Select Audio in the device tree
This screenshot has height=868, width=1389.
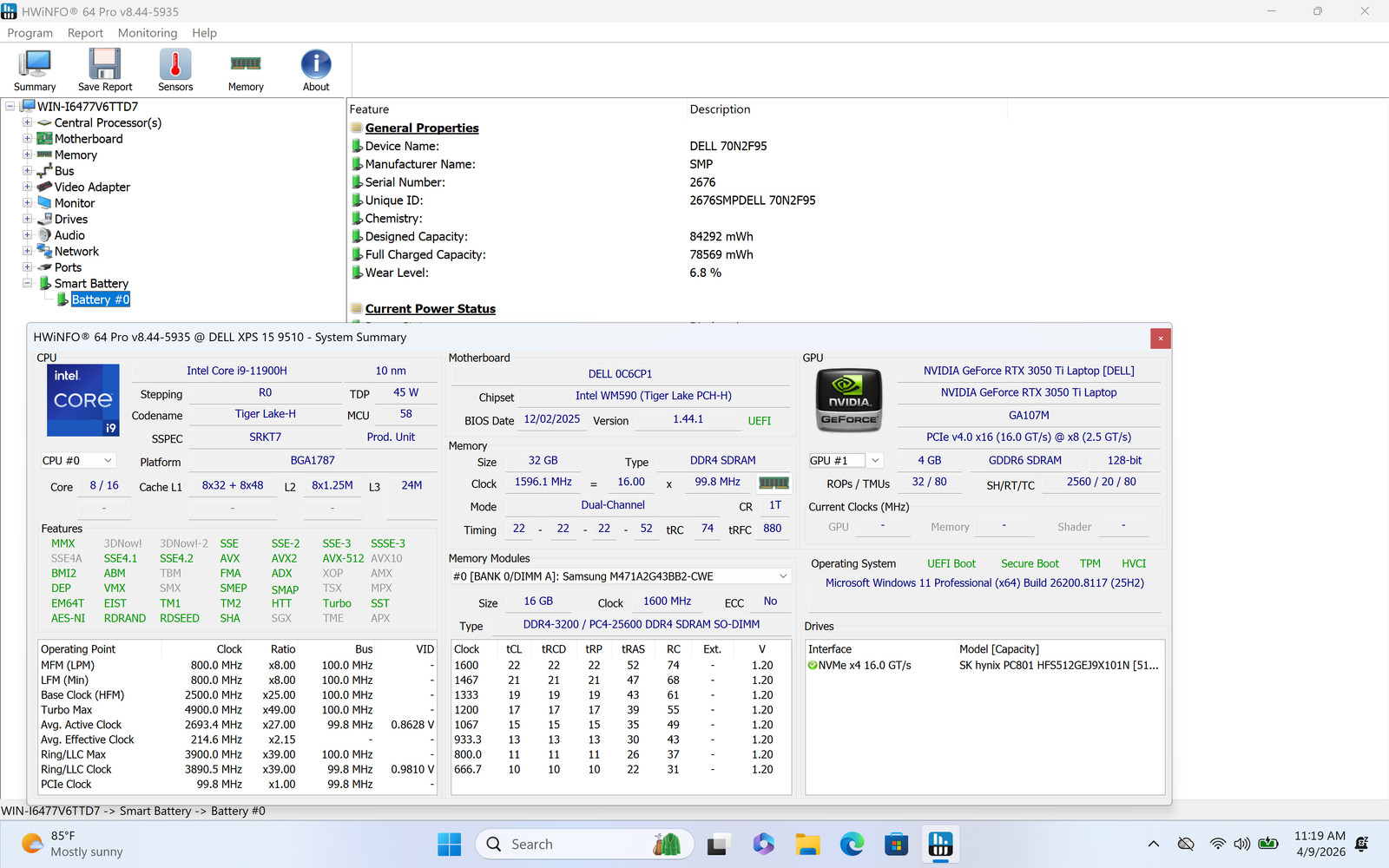tap(69, 235)
